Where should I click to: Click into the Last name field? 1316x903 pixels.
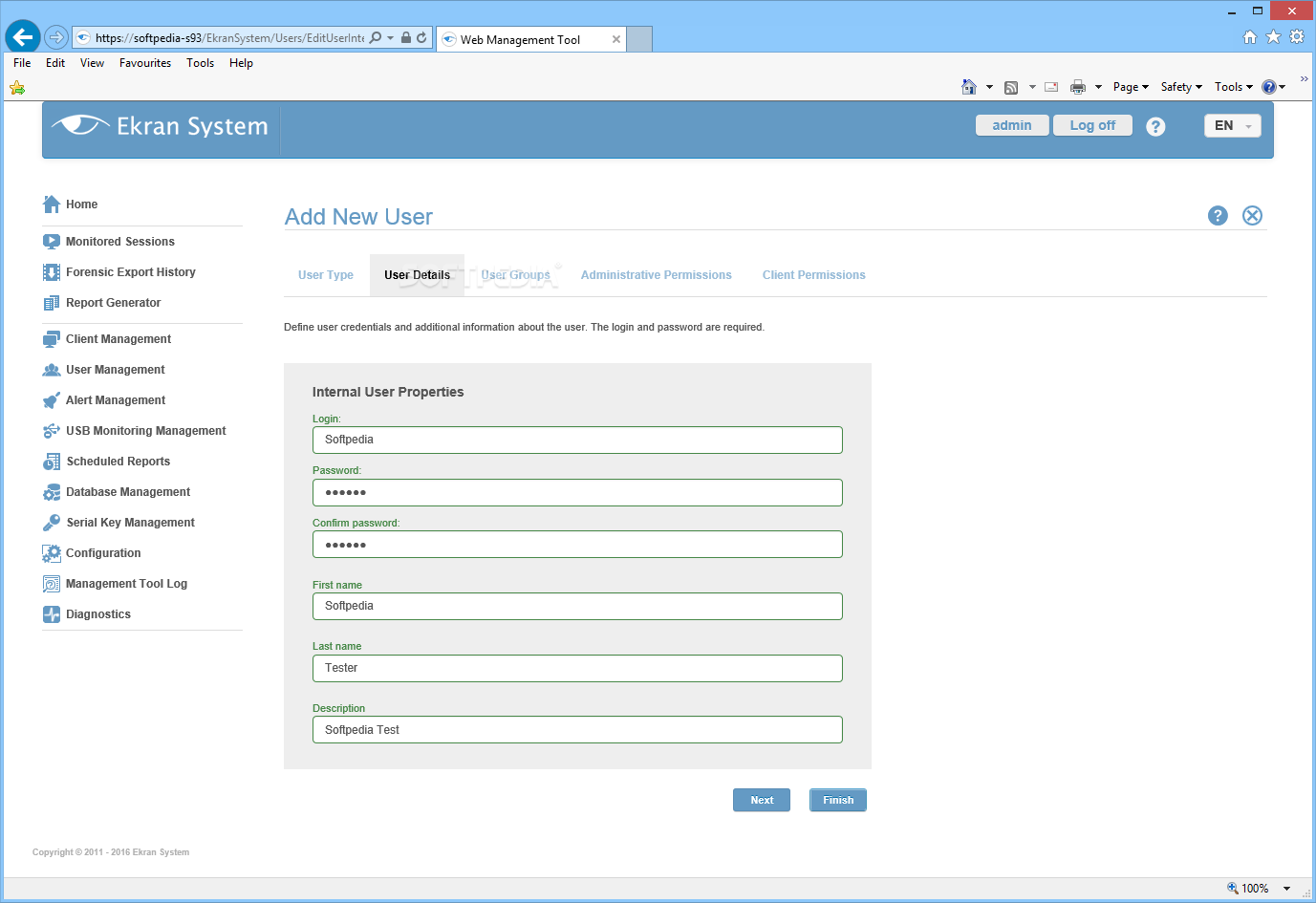577,668
